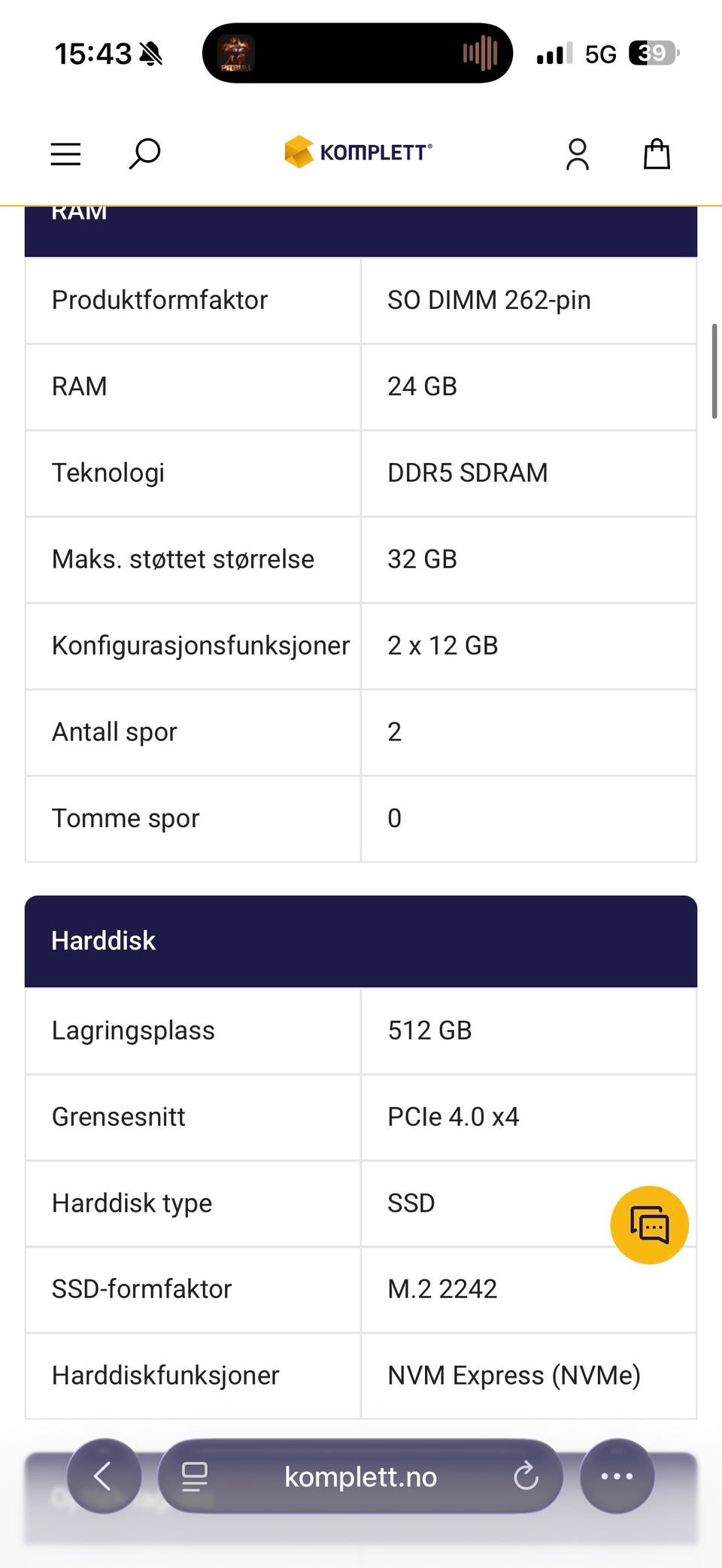
Task: Open the shopping bag cart
Action: (657, 154)
